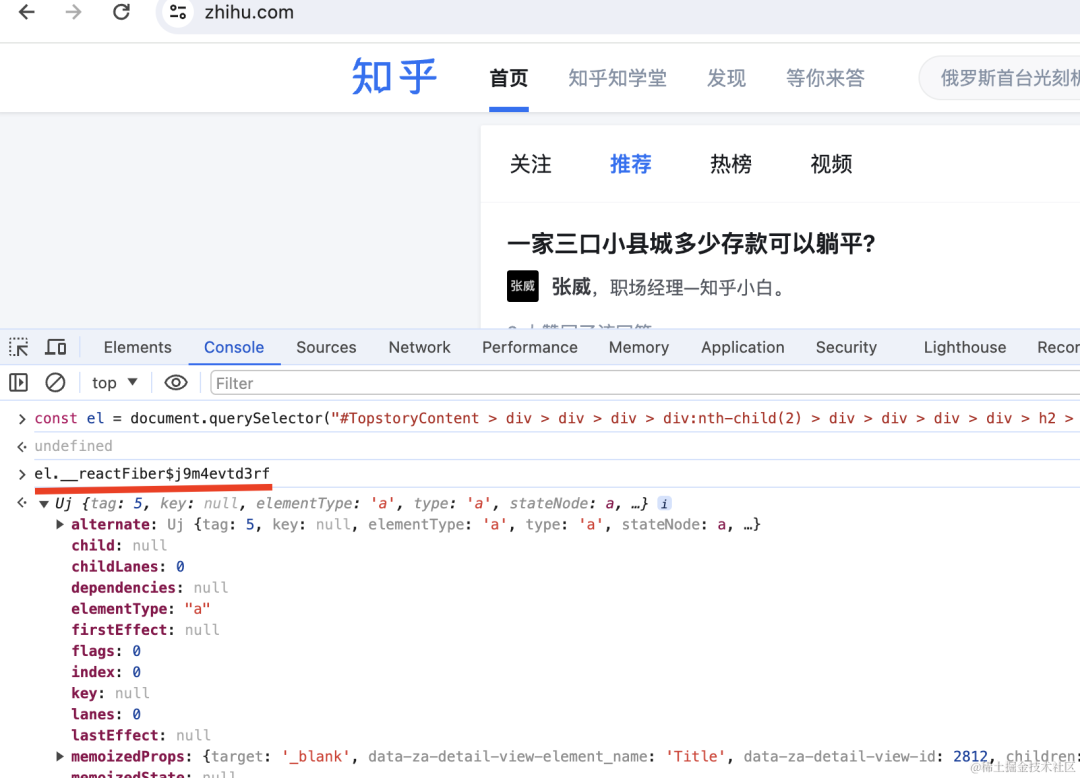
Task: Click the browser forward arrow
Action: (73, 12)
